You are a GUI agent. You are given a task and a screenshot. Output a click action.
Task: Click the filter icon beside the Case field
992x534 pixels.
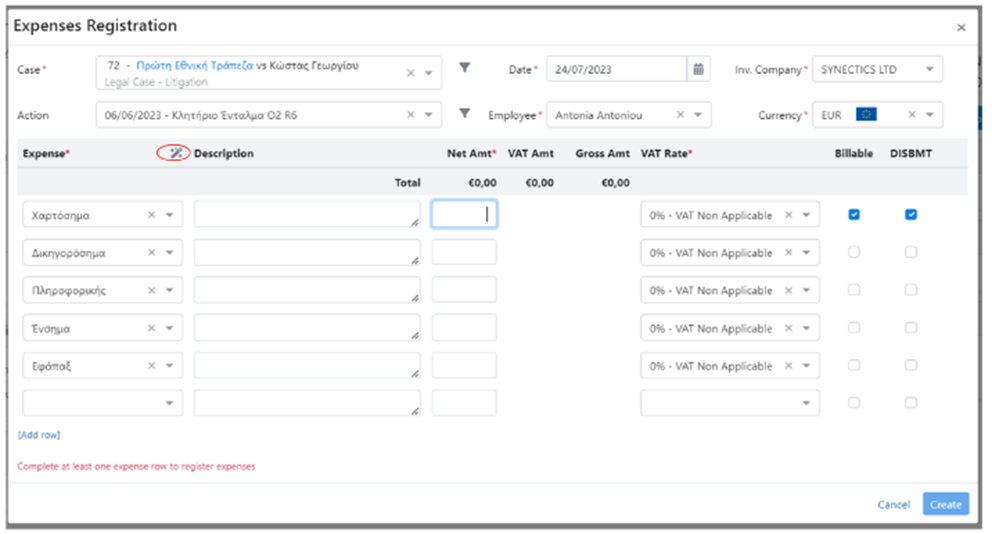pos(464,68)
